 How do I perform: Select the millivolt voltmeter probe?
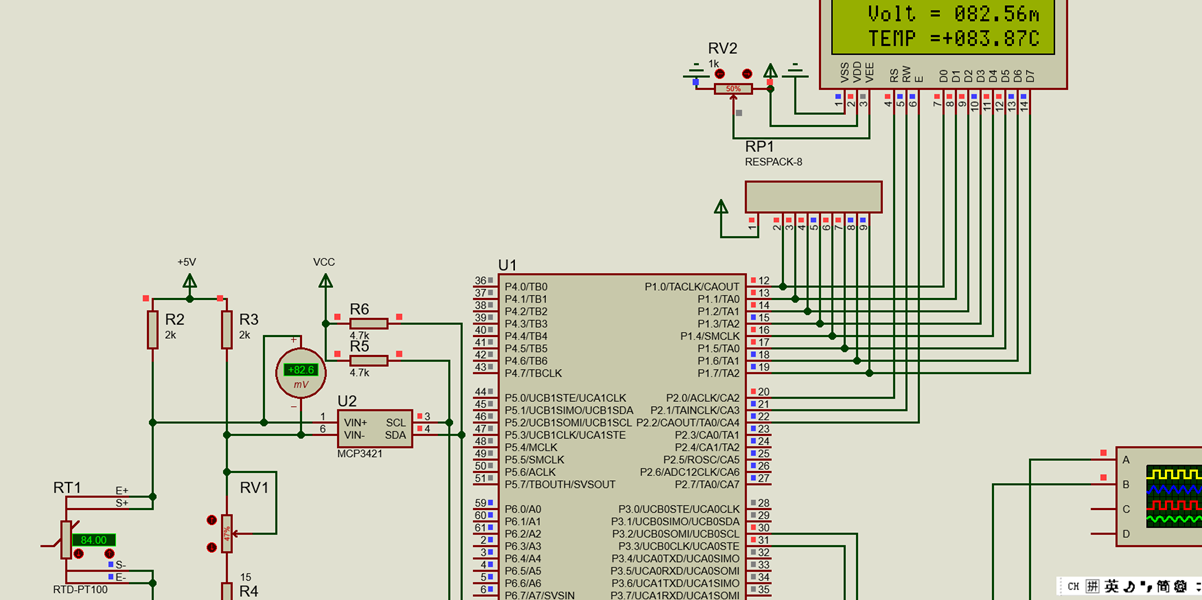[301, 370]
